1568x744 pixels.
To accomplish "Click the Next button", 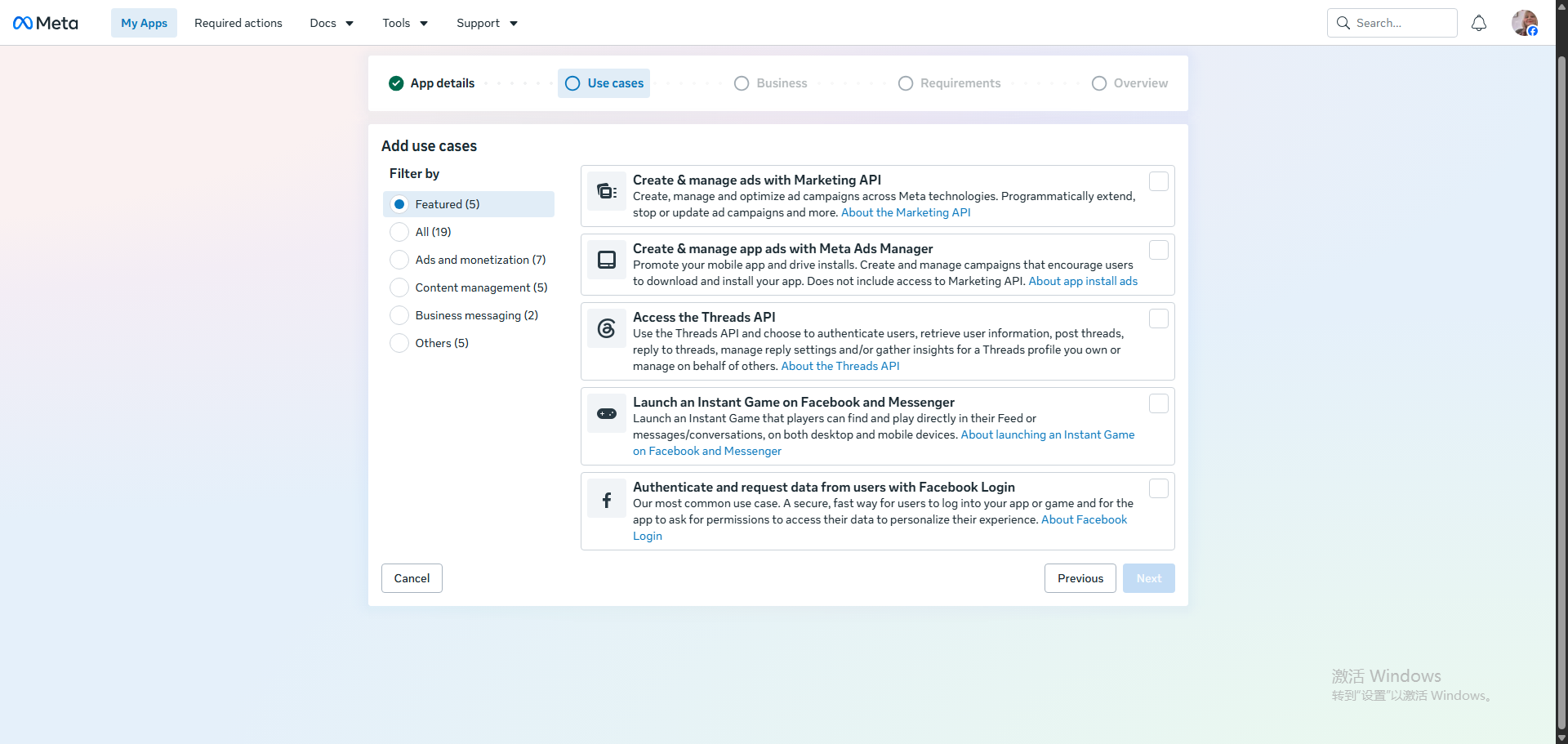I will [x=1148, y=578].
